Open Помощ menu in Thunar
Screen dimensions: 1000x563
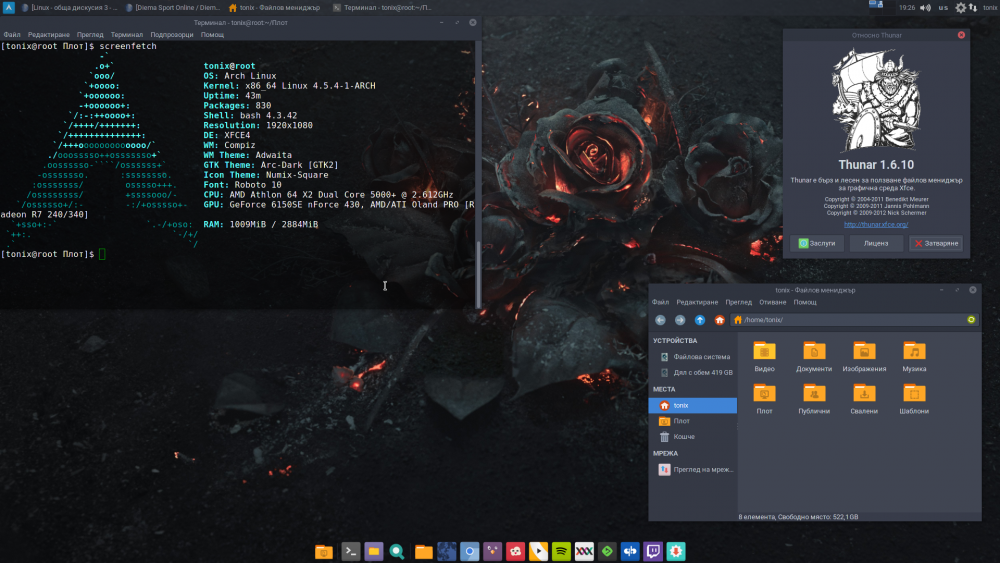[x=805, y=302]
